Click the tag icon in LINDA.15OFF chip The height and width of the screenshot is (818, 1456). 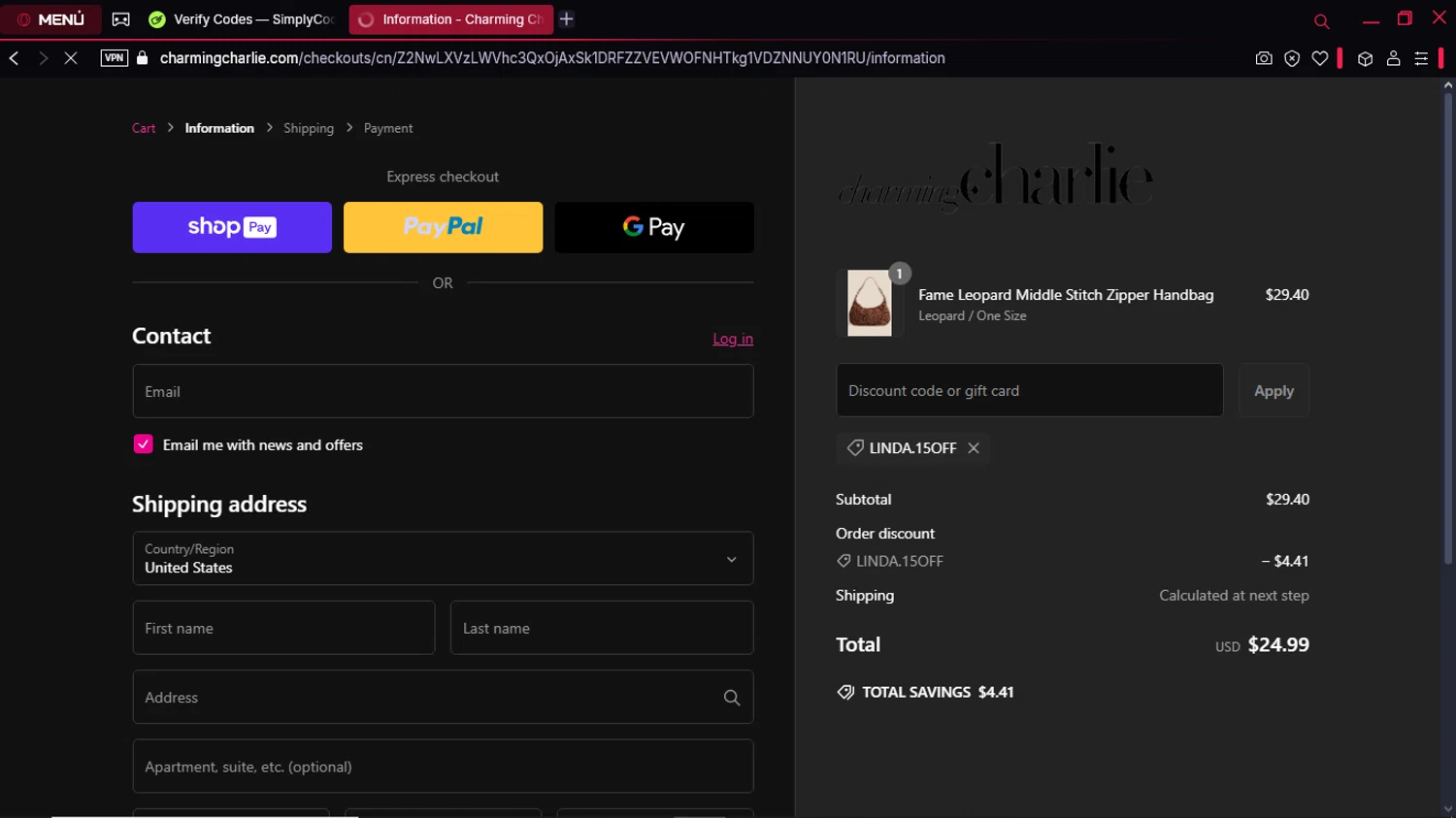coord(855,447)
